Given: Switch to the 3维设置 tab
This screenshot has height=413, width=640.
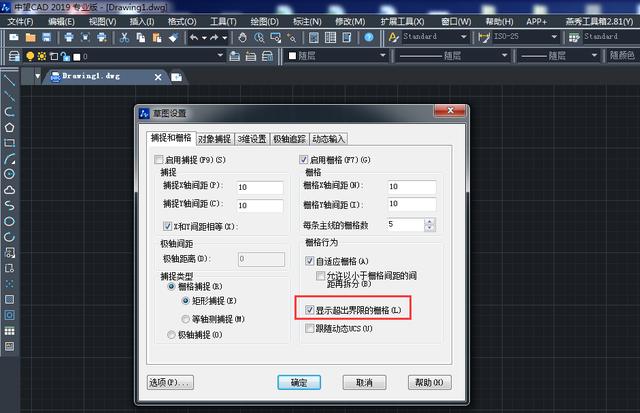Looking at the screenshot, I should [x=252, y=139].
